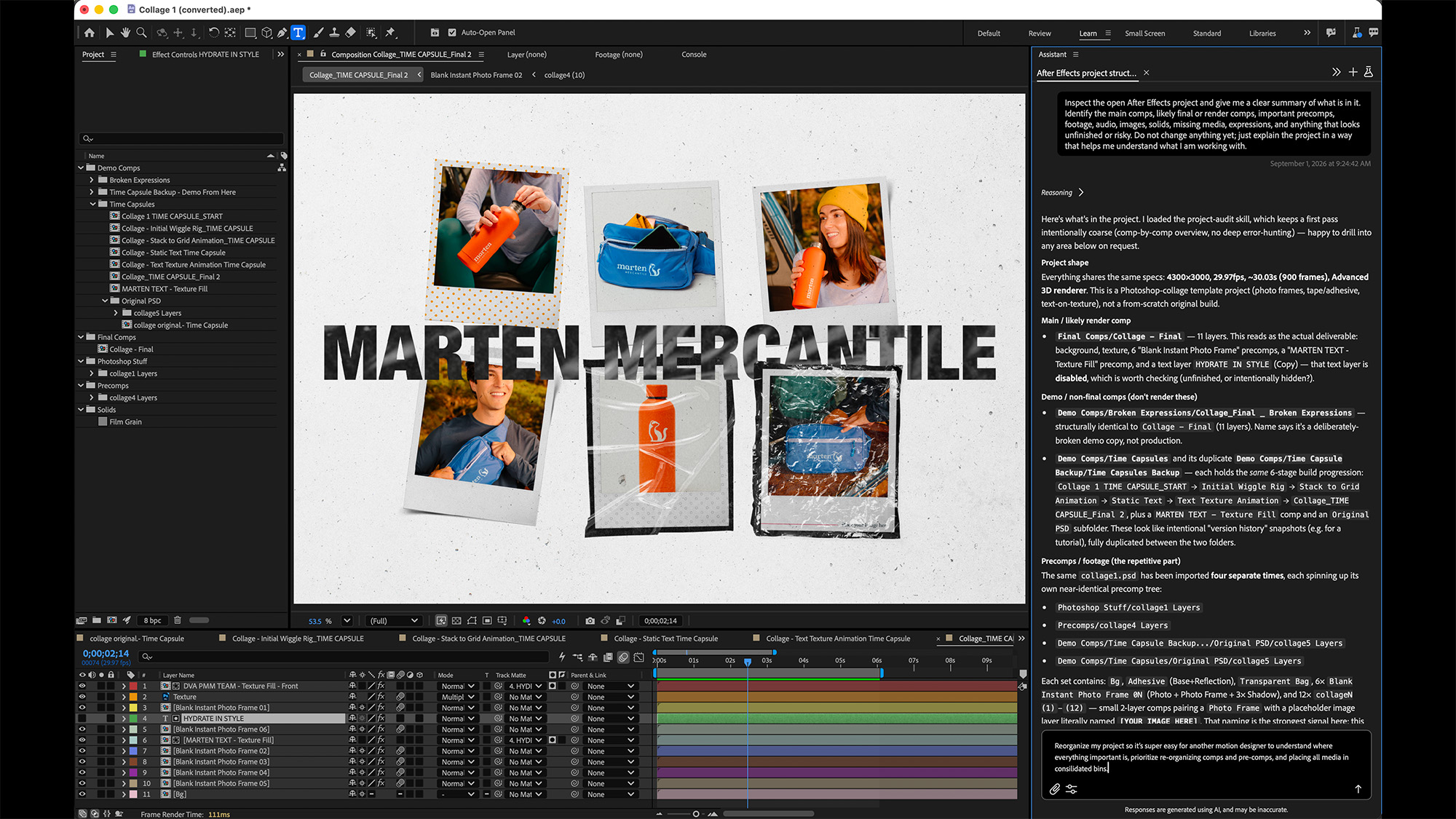Close the After Effects project struct chat tab
The width and height of the screenshot is (1456, 819).
[x=1146, y=73]
